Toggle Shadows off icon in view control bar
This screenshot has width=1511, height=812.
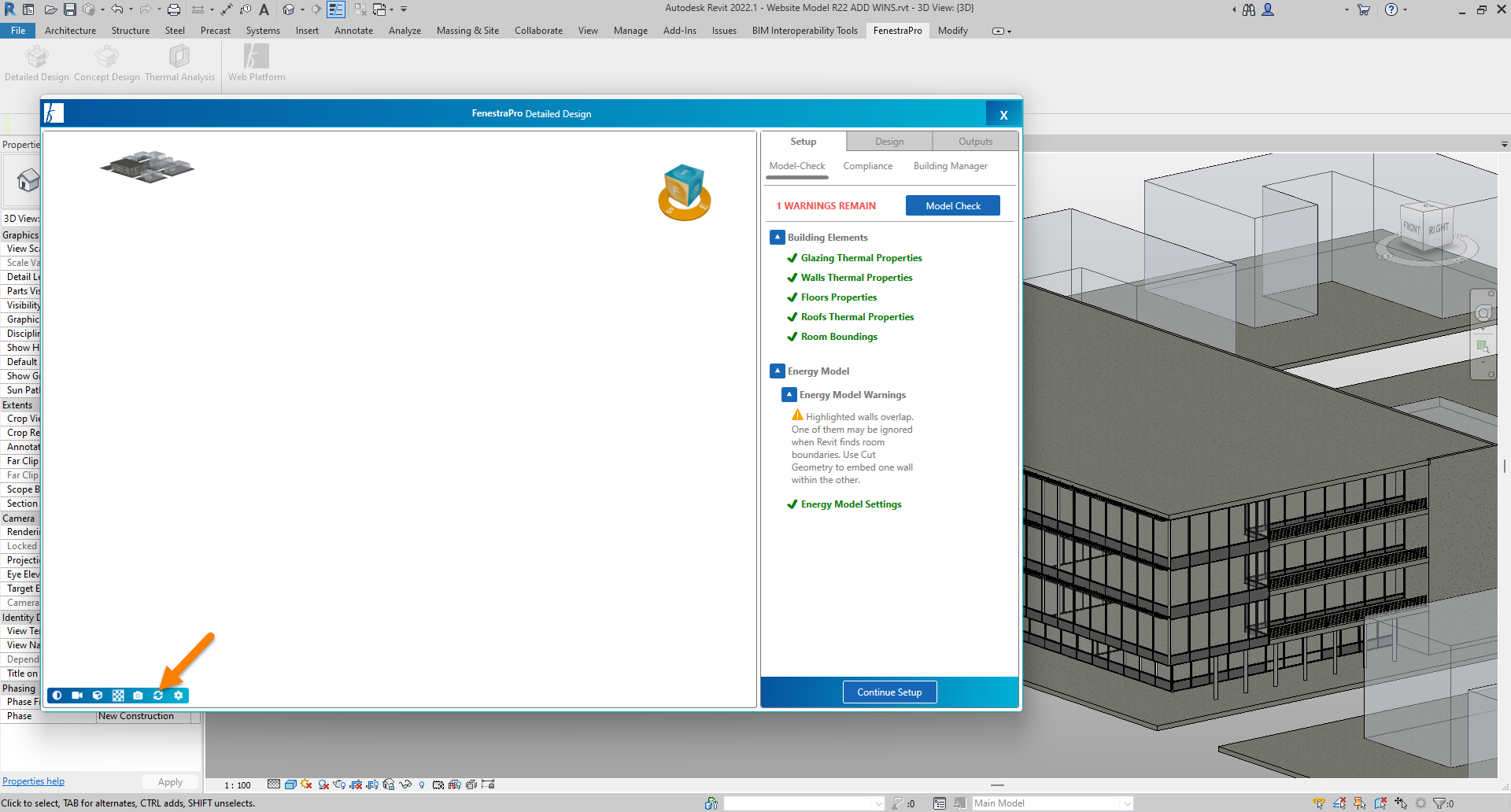coord(323,784)
